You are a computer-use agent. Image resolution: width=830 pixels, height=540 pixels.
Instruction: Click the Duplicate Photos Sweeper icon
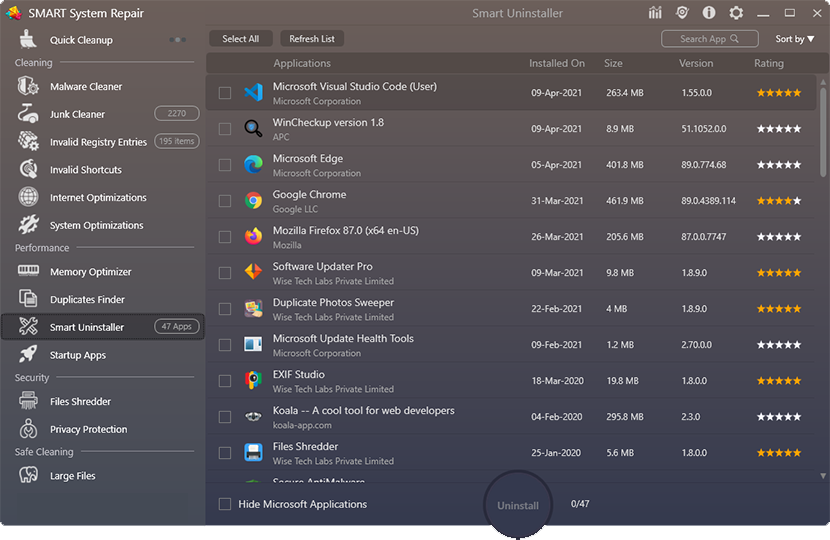(x=254, y=309)
